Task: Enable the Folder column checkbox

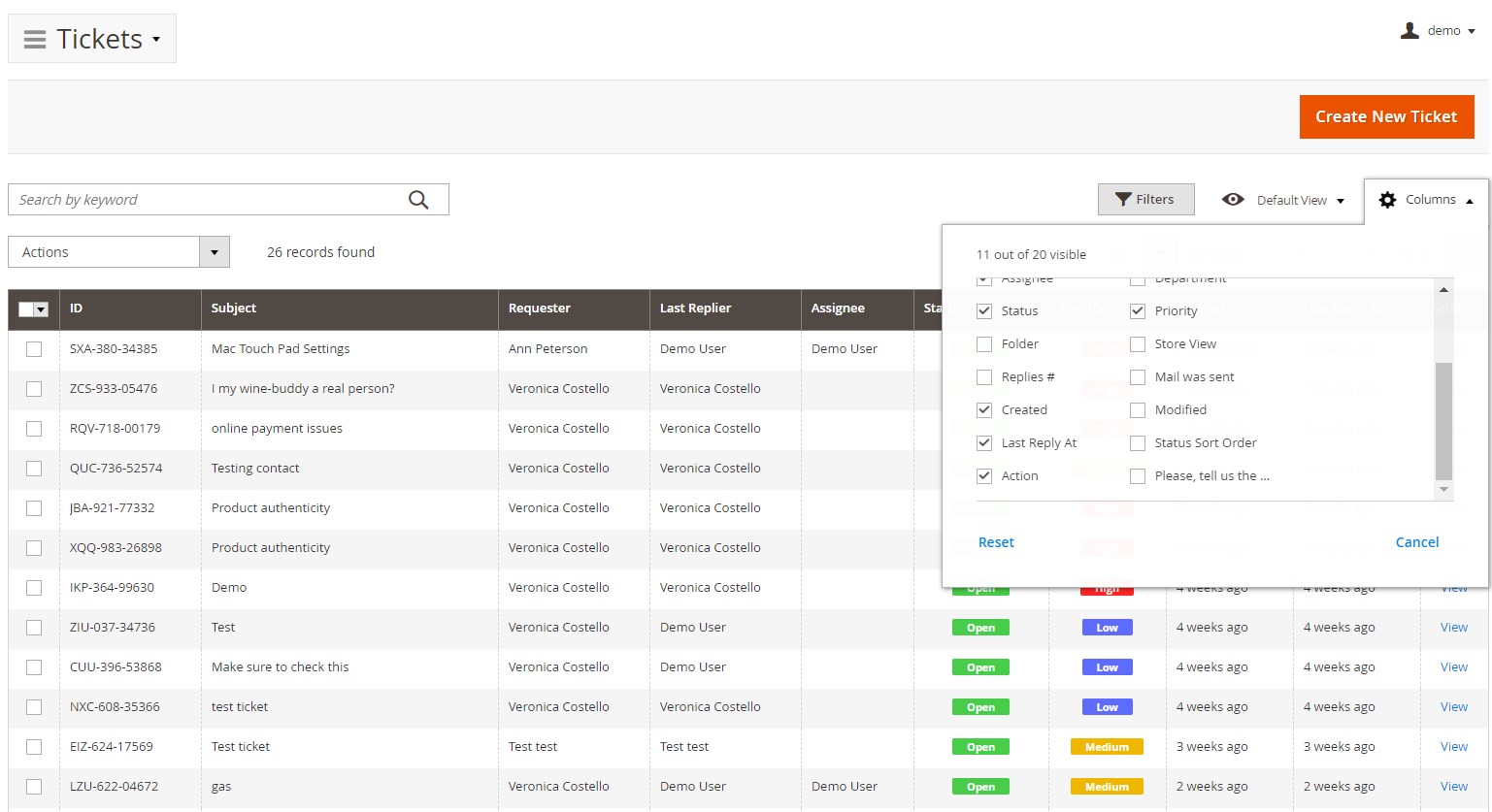Action: click(984, 344)
